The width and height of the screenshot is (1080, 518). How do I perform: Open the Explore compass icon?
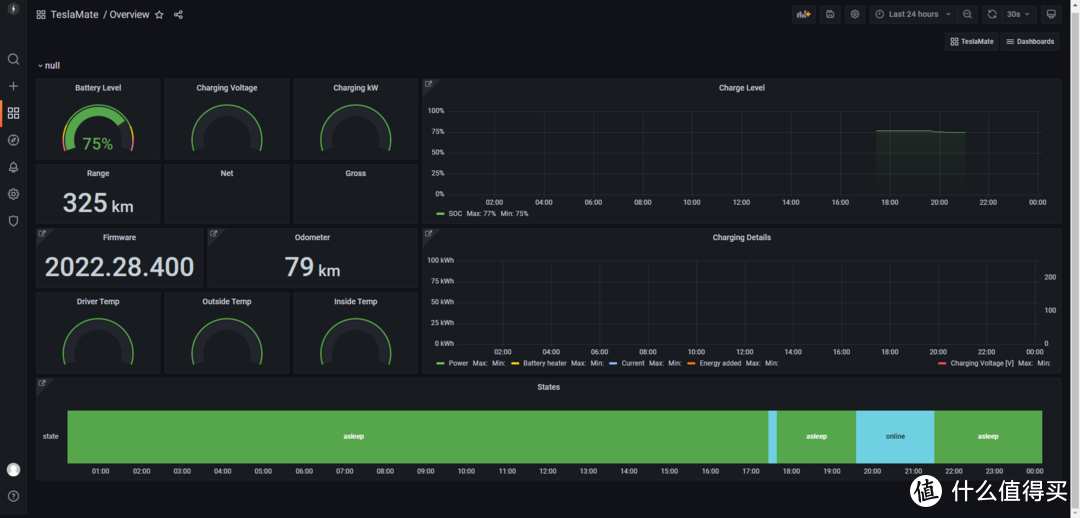(x=13, y=140)
